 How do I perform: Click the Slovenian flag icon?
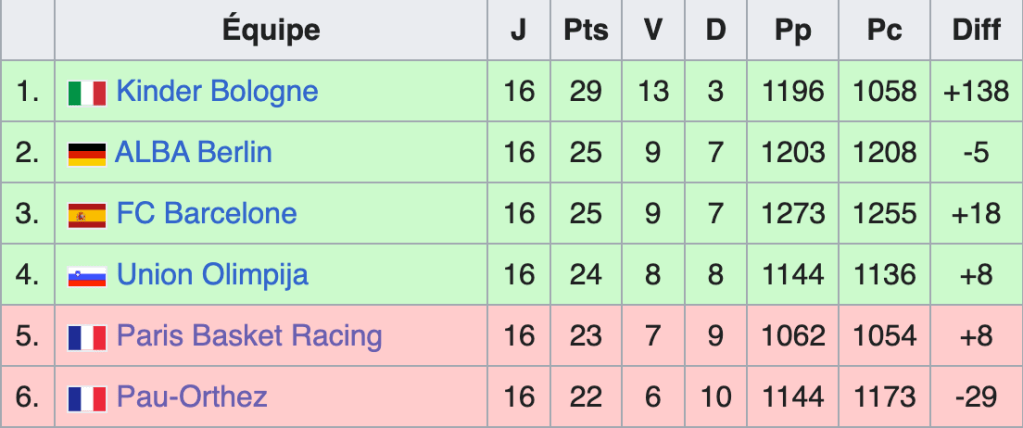87,276
